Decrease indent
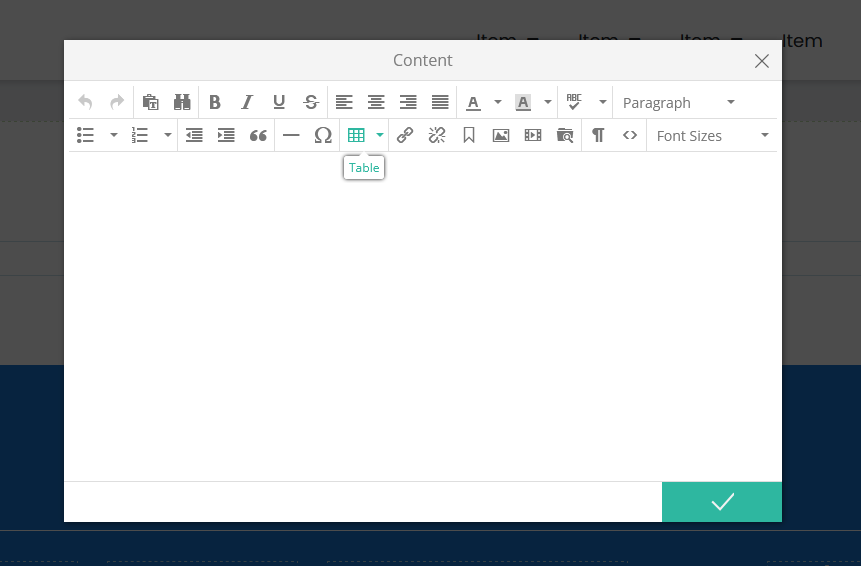This screenshot has width=861, height=566. tap(194, 135)
